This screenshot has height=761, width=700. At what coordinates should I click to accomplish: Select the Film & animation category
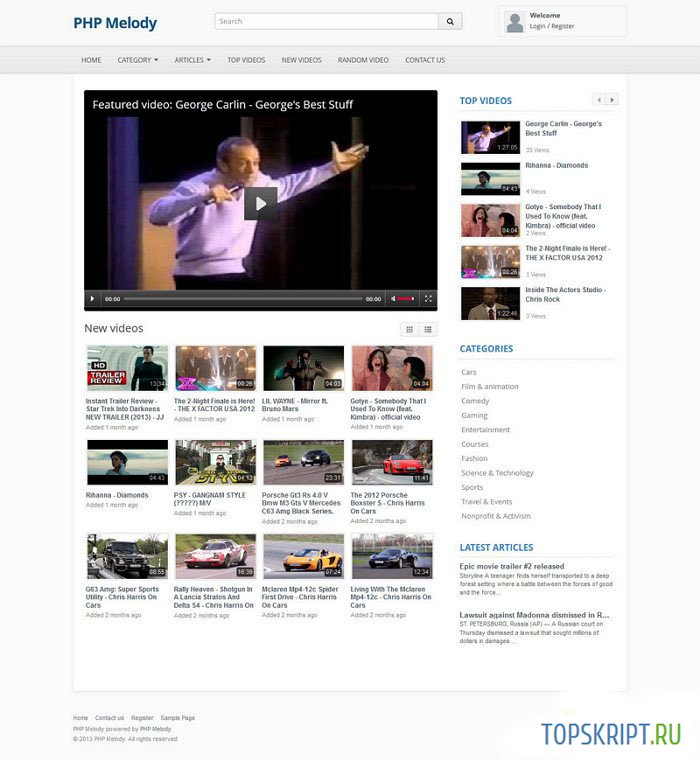click(x=490, y=386)
